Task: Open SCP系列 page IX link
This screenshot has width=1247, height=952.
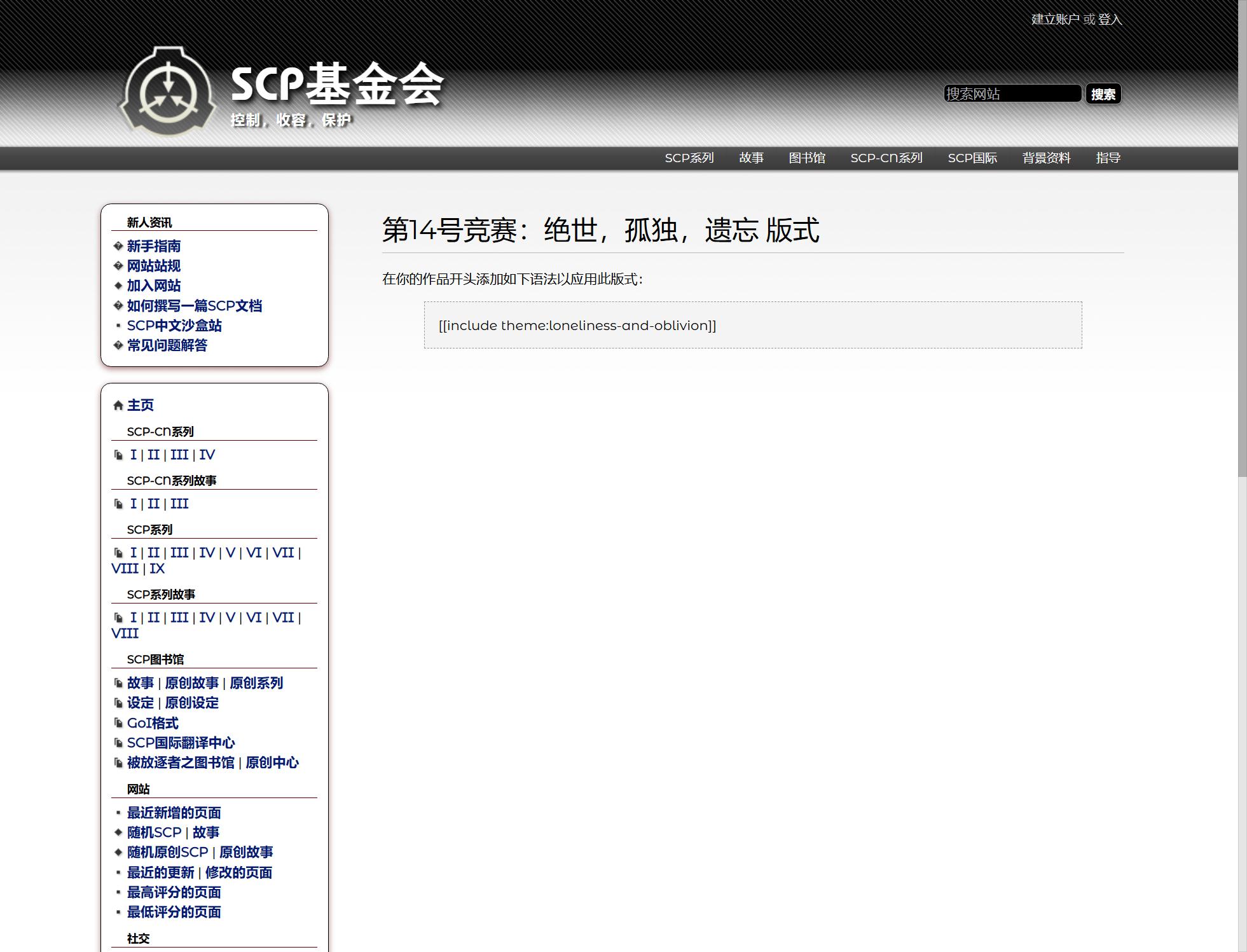Action: coord(157,569)
